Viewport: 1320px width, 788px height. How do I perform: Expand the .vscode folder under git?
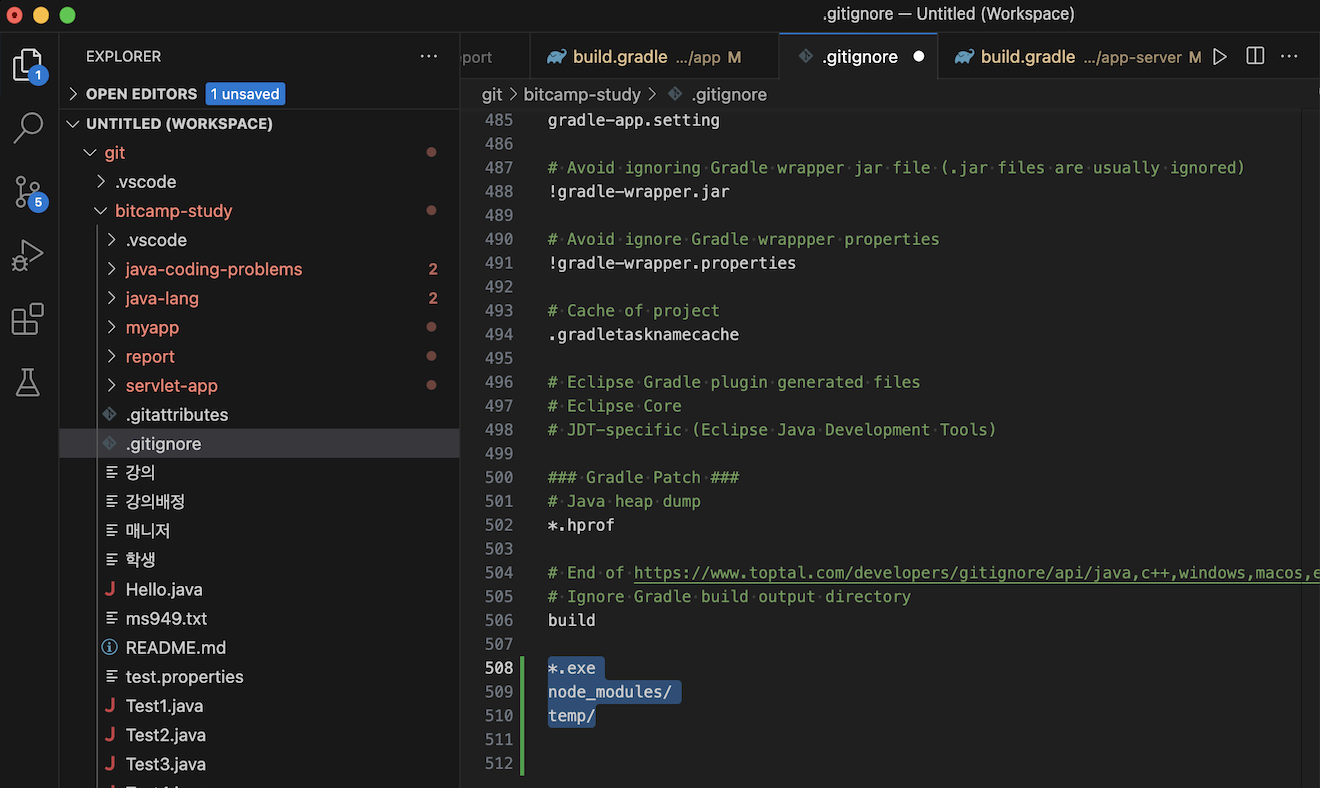click(101, 182)
